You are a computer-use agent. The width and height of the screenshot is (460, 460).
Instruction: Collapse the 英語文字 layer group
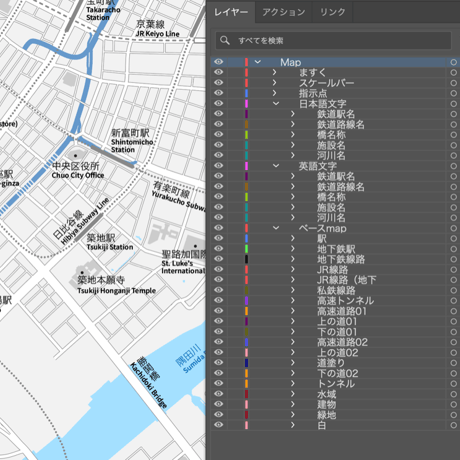pos(276,166)
